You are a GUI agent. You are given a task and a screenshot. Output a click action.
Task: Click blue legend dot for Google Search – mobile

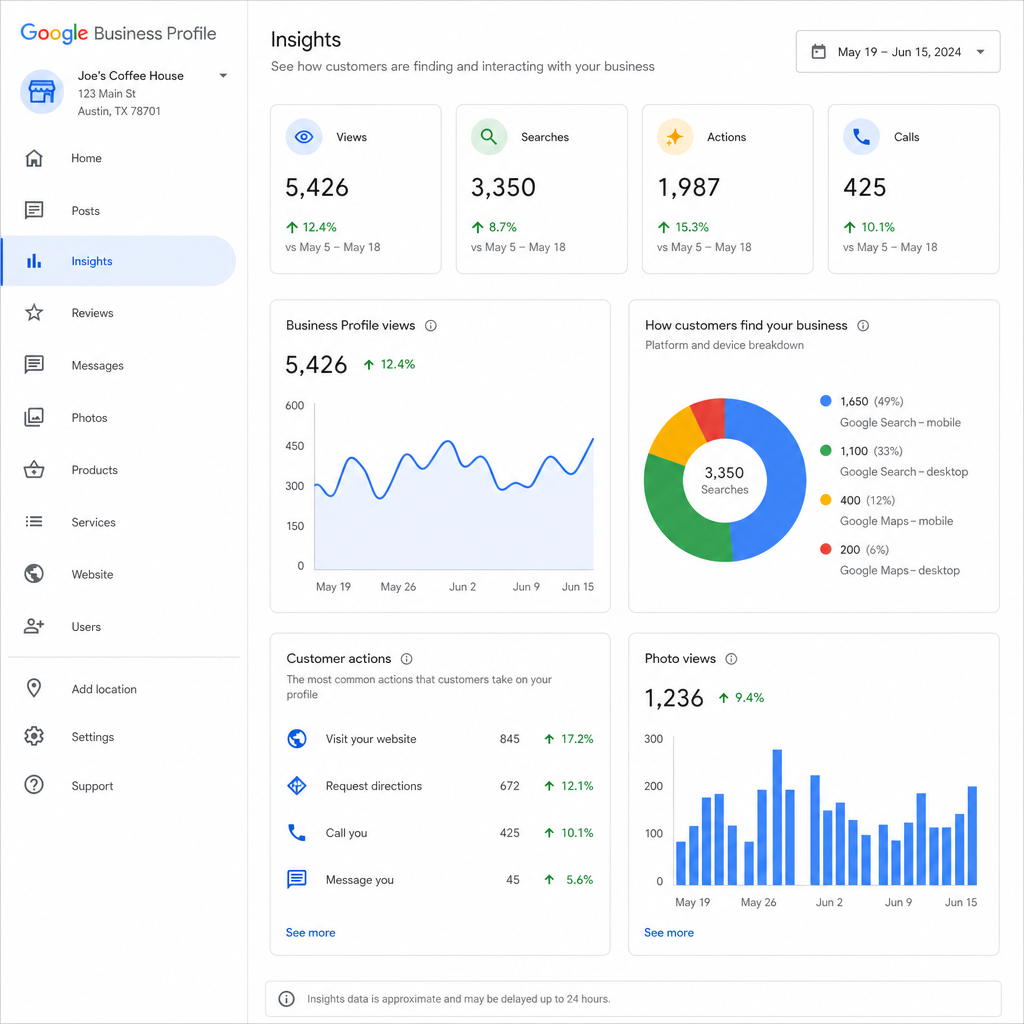pyautogui.click(x=825, y=401)
